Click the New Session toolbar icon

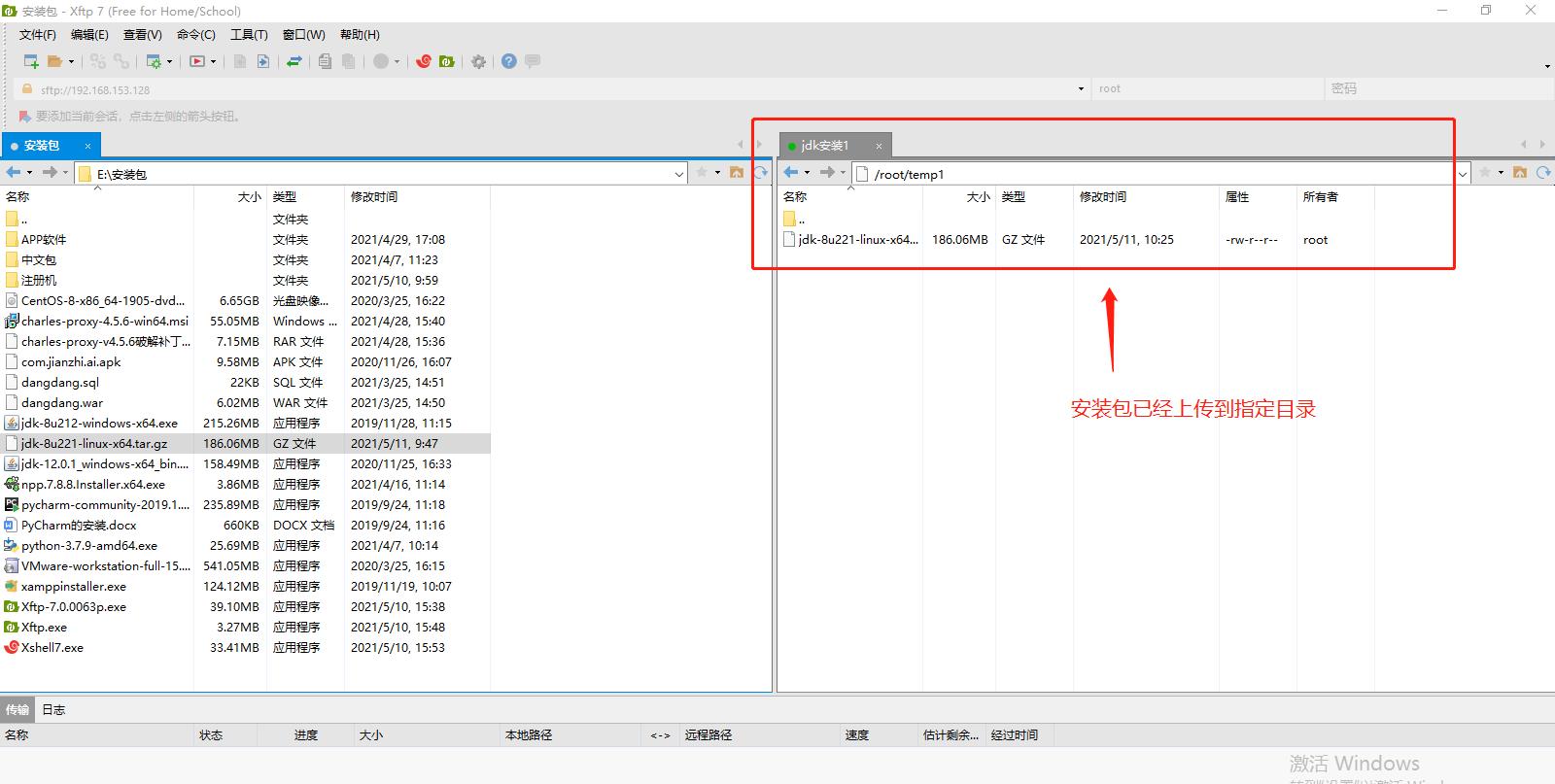pos(31,61)
